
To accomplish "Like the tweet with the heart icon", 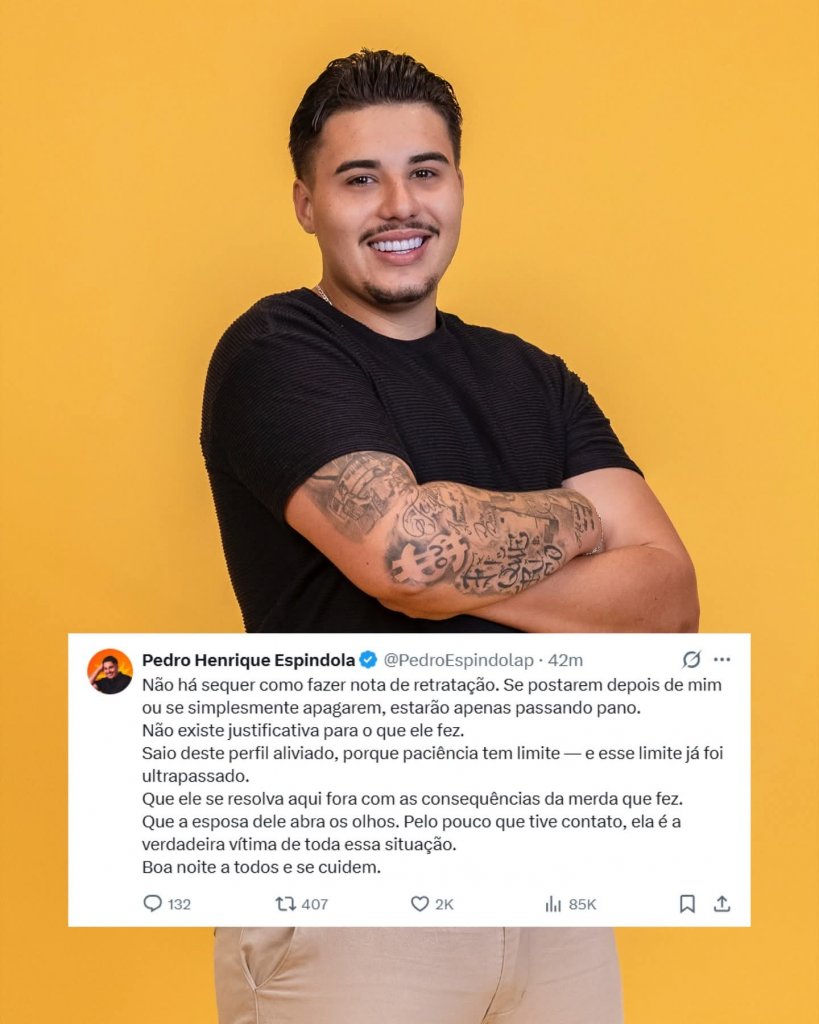I will coord(419,904).
